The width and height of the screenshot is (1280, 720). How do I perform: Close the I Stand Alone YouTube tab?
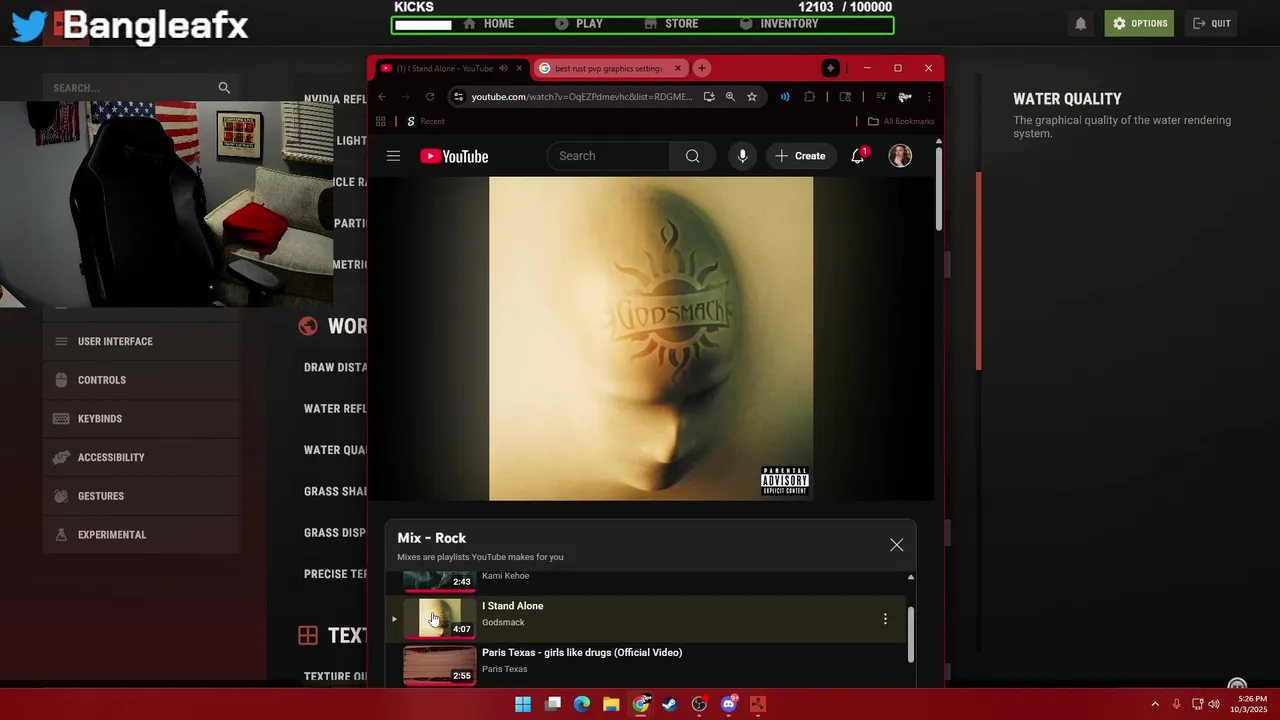(x=518, y=68)
